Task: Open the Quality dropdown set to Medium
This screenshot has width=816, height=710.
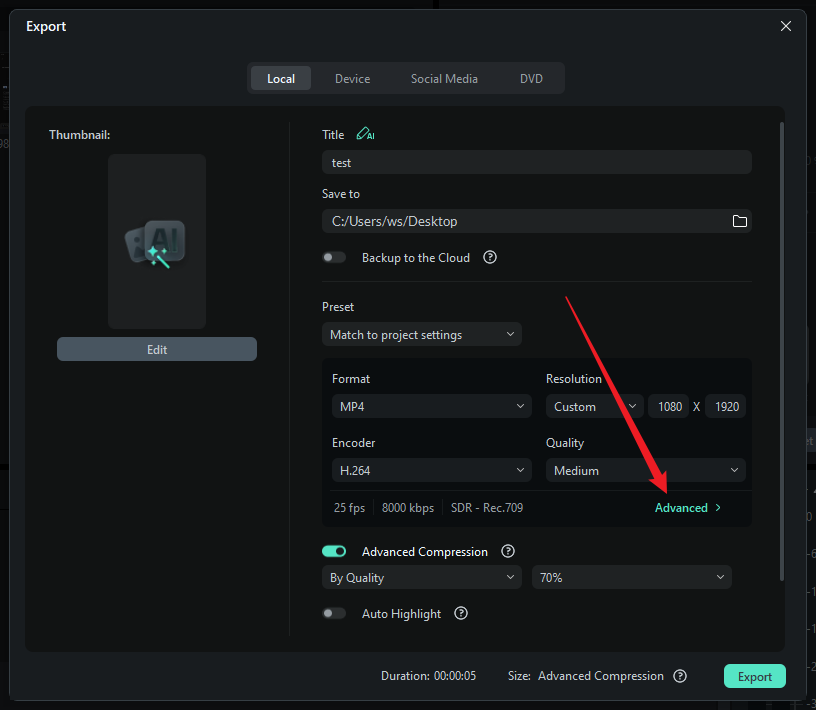Action: point(645,470)
